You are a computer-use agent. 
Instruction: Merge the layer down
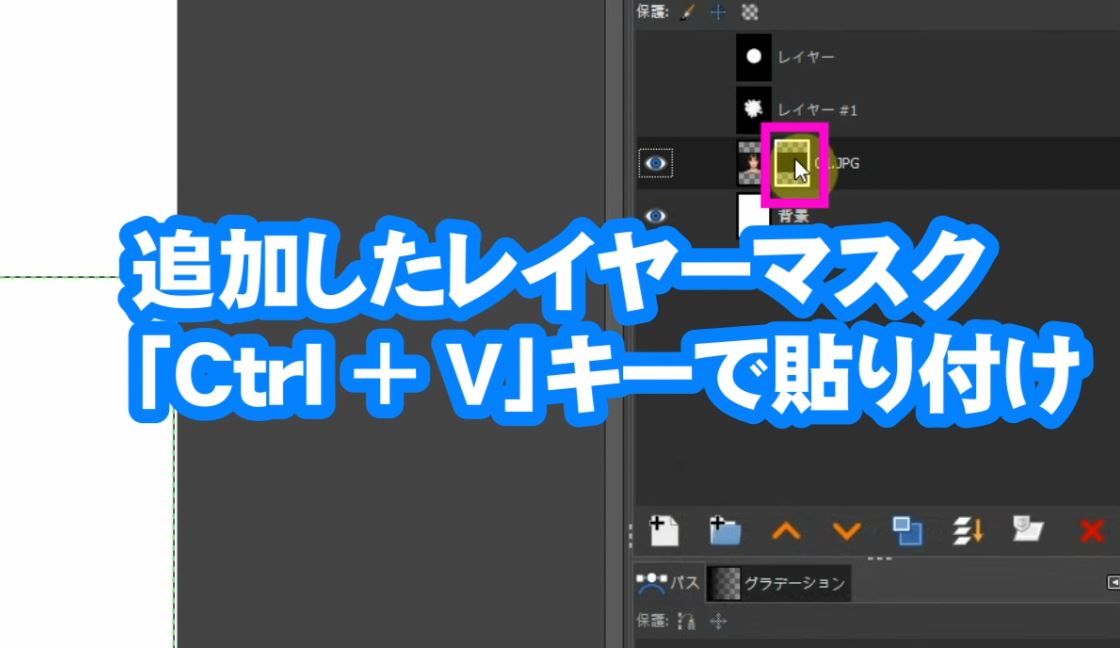pos(968,531)
